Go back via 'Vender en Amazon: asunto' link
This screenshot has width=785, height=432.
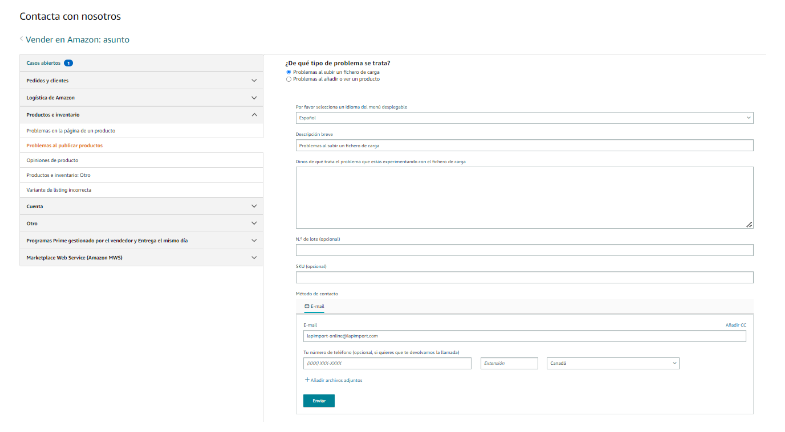click(x=77, y=40)
